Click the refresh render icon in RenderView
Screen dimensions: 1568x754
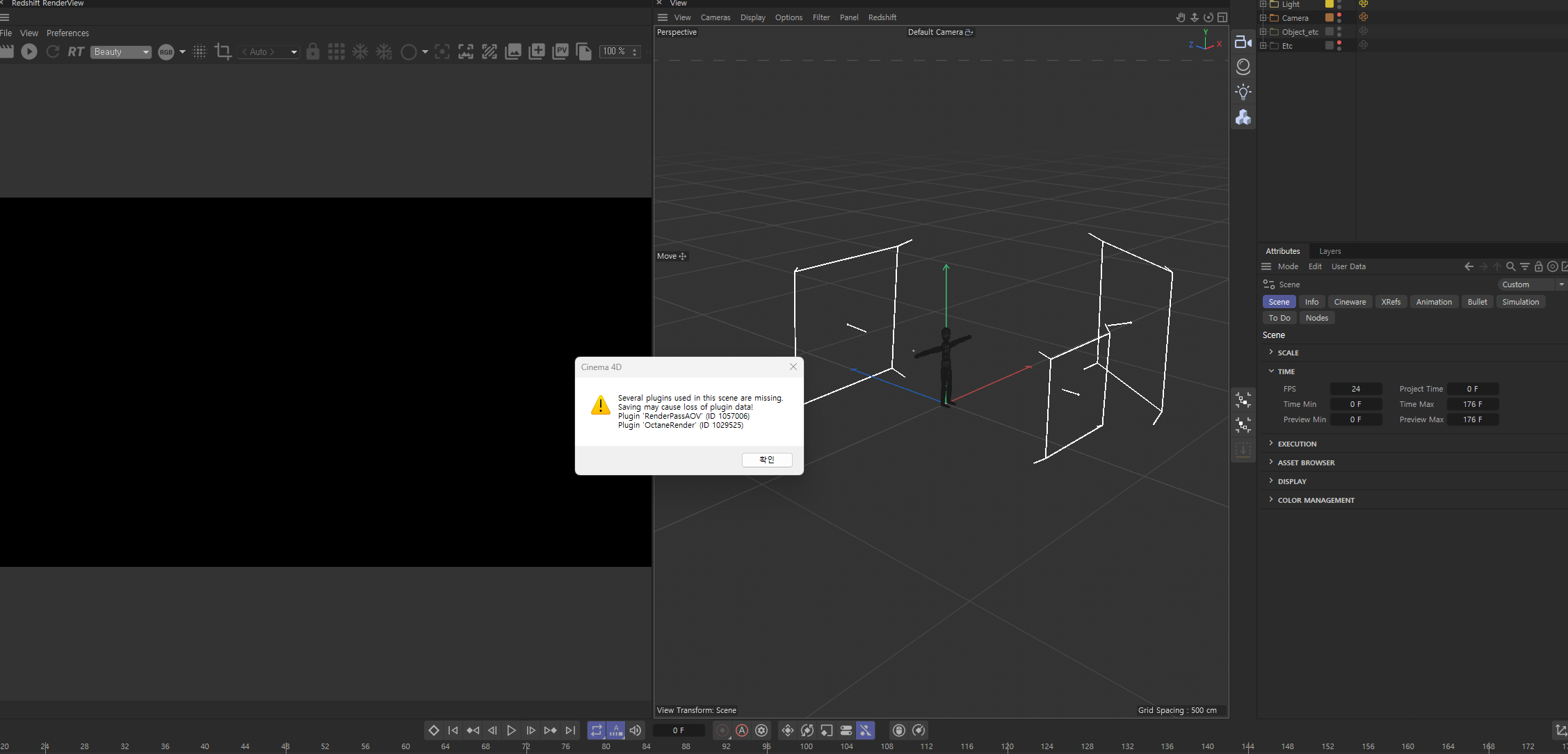click(x=53, y=51)
